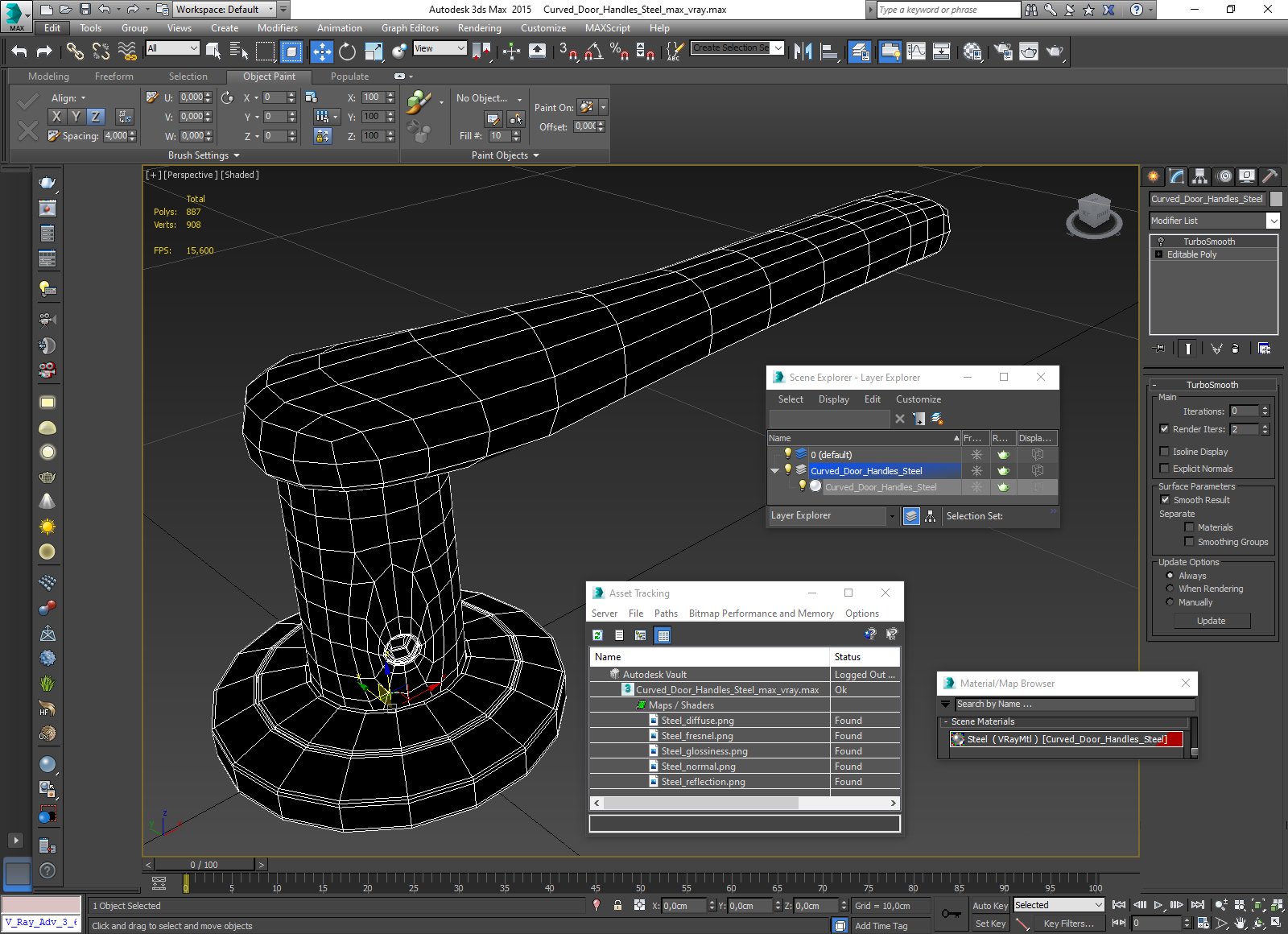Open the Motion command panel tab

pos(1224,176)
